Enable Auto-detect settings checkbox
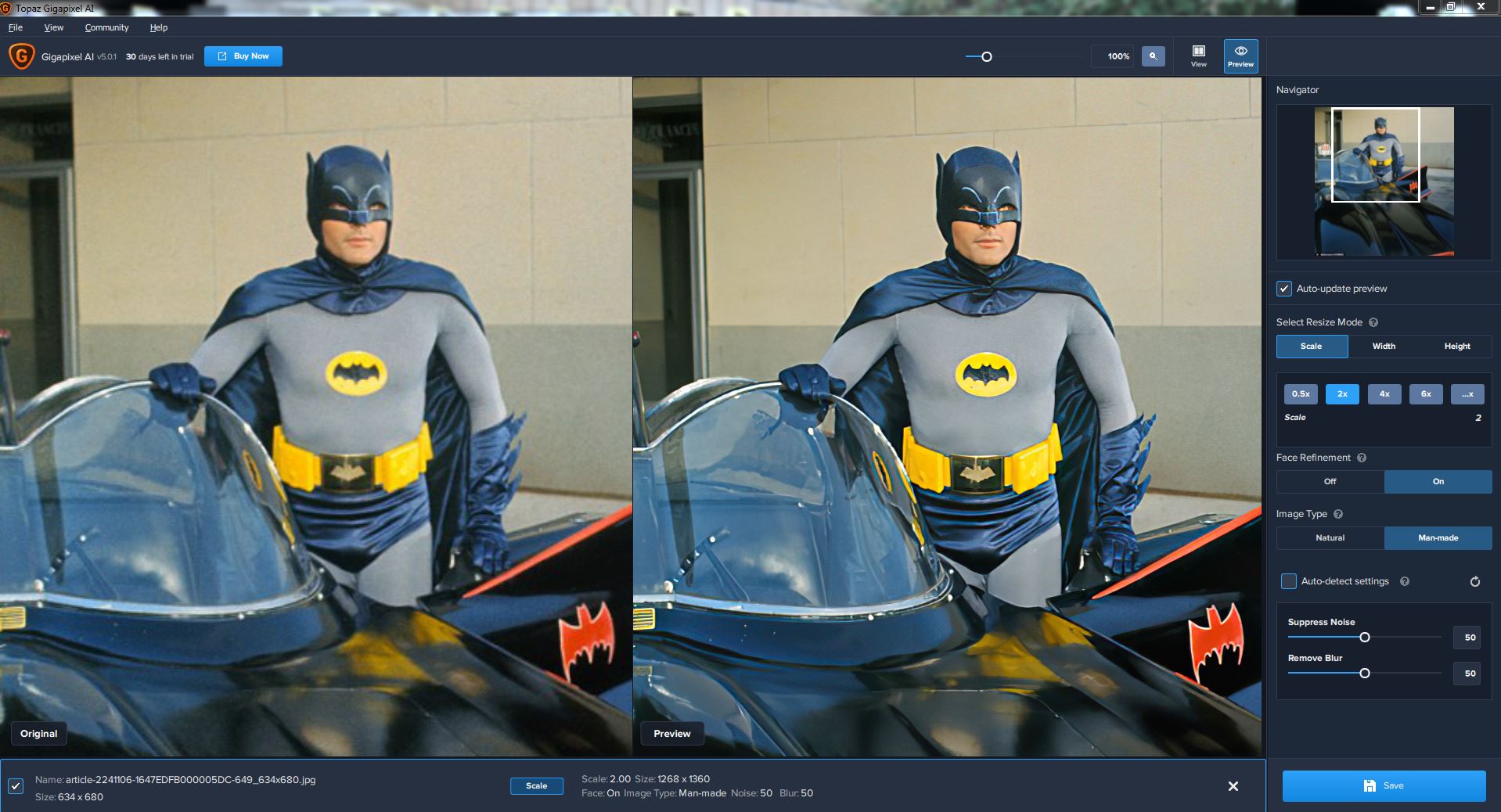 1288,581
